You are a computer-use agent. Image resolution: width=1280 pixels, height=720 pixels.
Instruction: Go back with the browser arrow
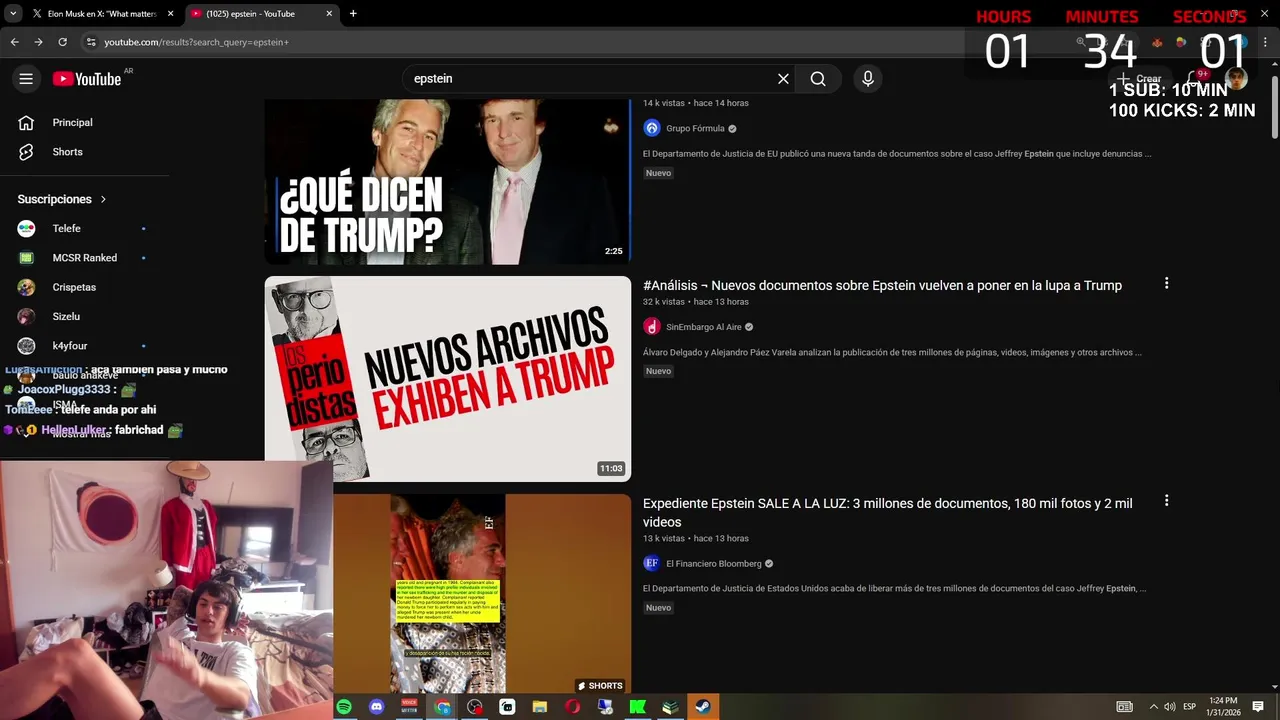coord(14,42)
